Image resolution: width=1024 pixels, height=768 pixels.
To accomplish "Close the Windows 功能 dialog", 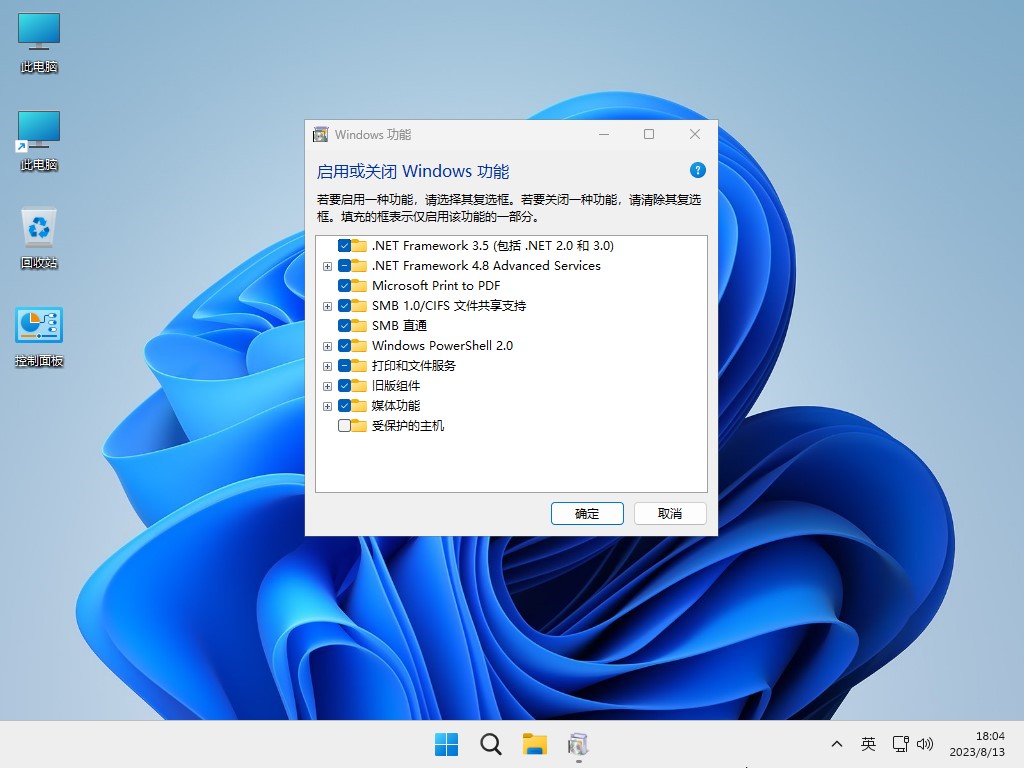I will coord(695,134).
